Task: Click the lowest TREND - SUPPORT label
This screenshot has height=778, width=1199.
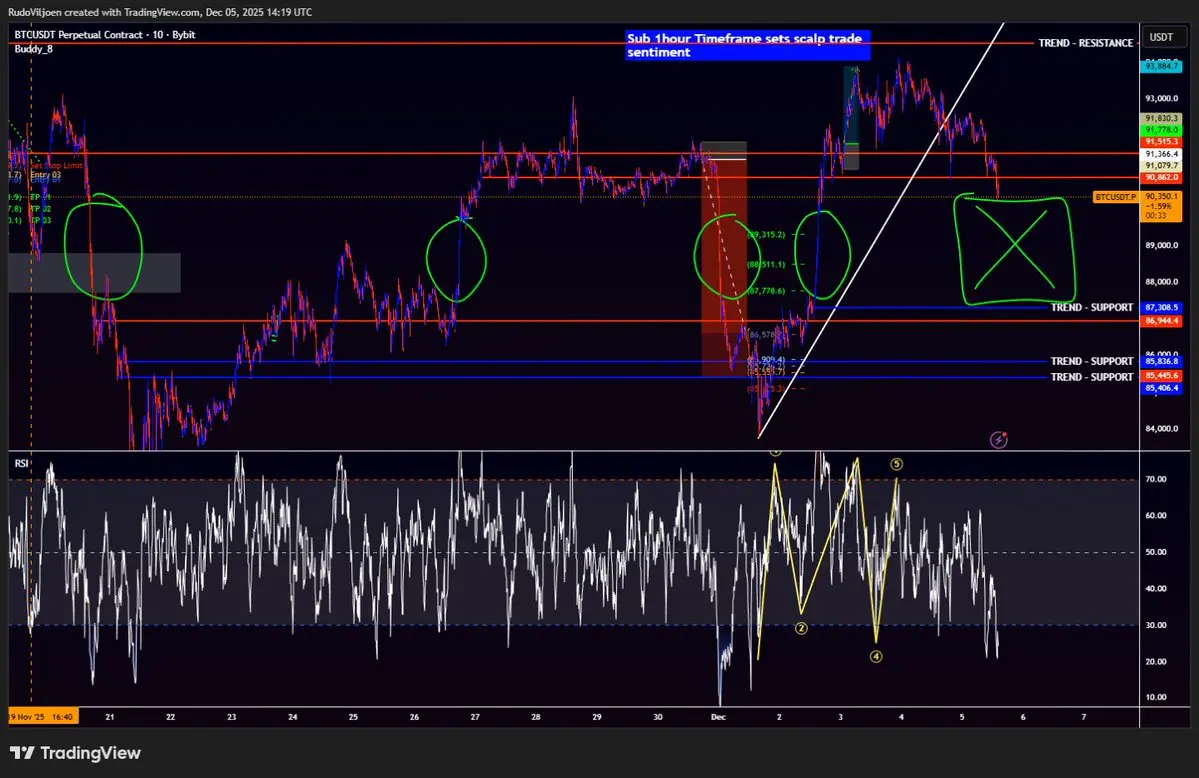Action: [x=1091, y=377]
